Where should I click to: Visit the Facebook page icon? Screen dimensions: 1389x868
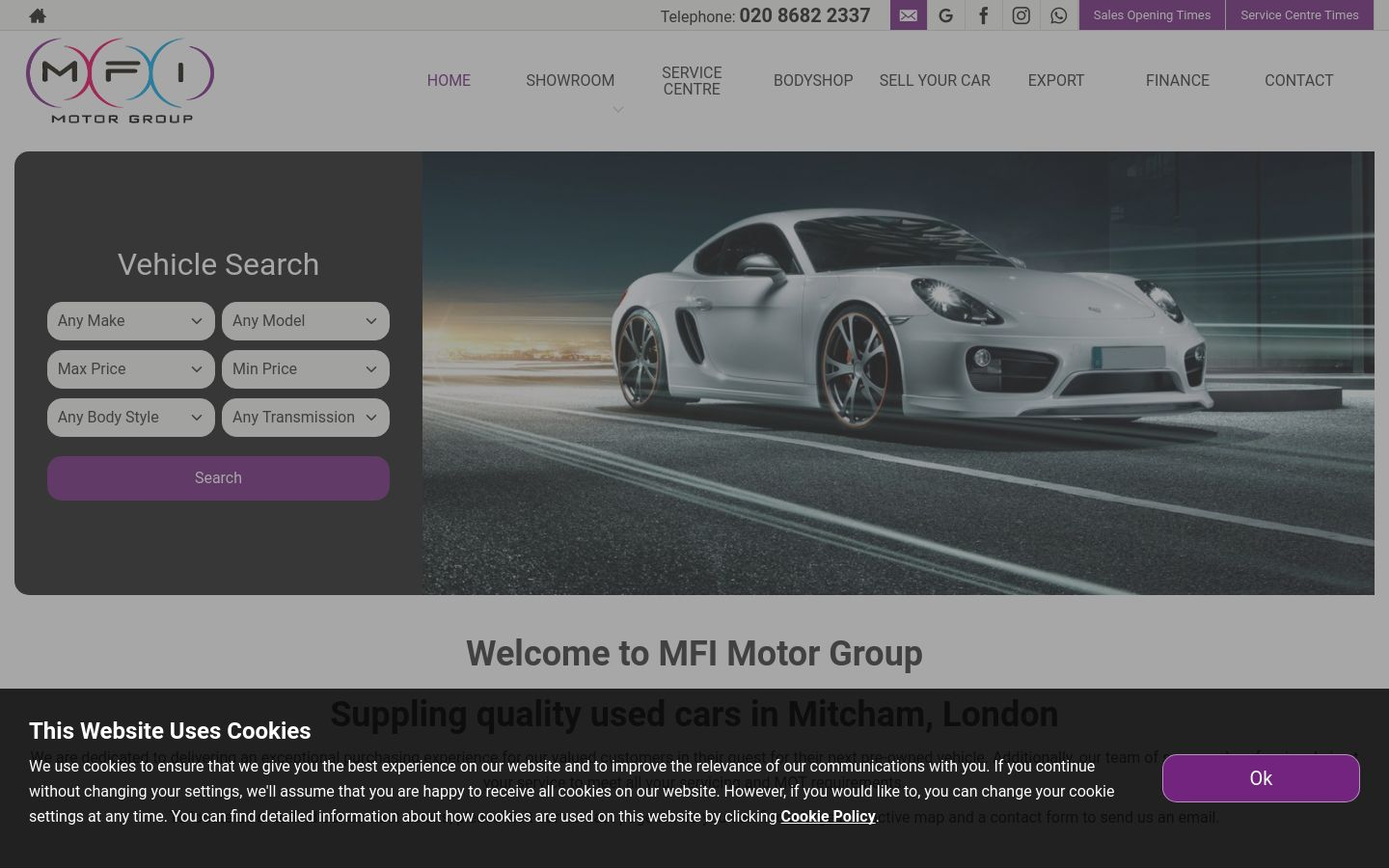click(984, 15)
